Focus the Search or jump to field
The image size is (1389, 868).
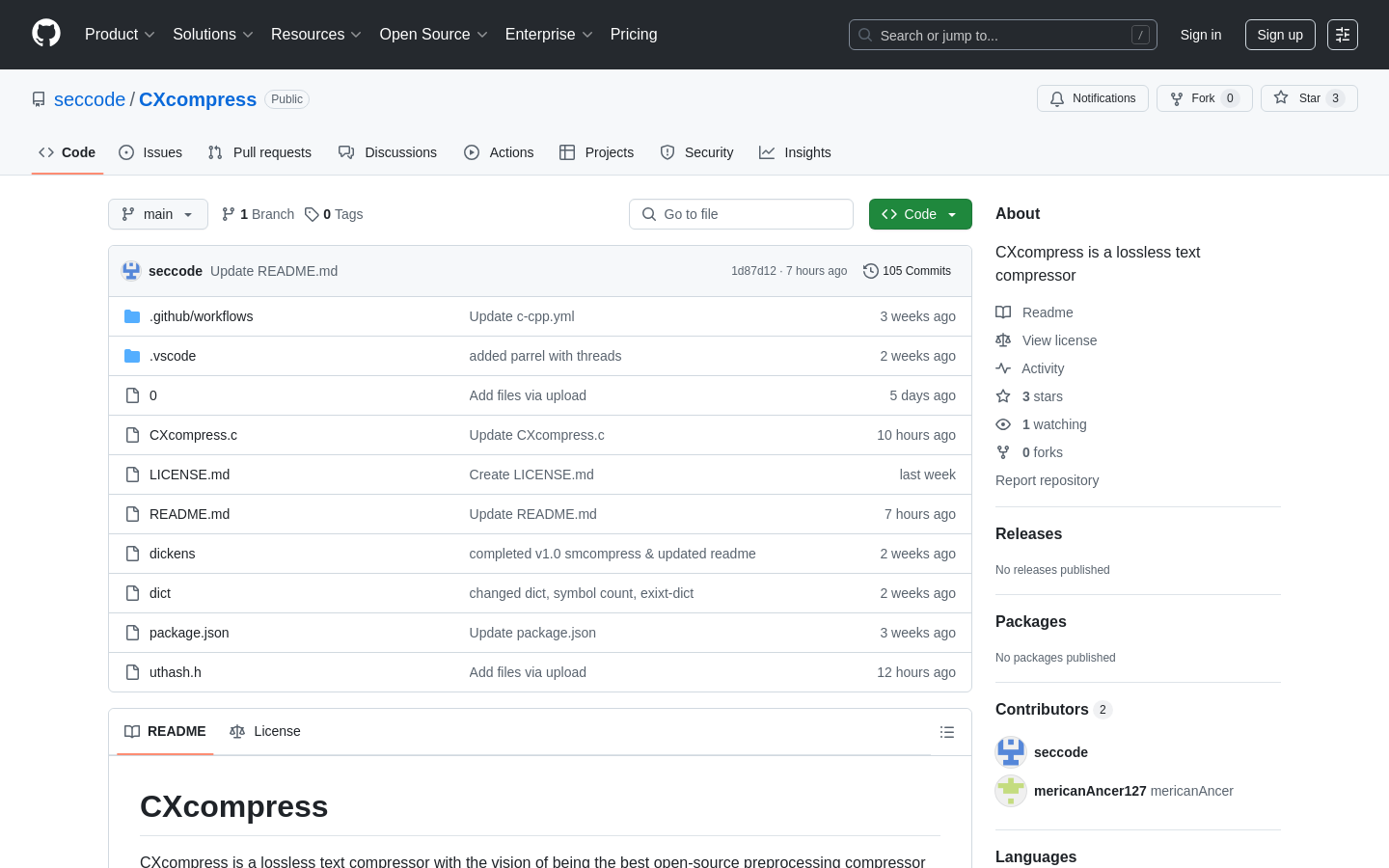(x=1003, y=35)
